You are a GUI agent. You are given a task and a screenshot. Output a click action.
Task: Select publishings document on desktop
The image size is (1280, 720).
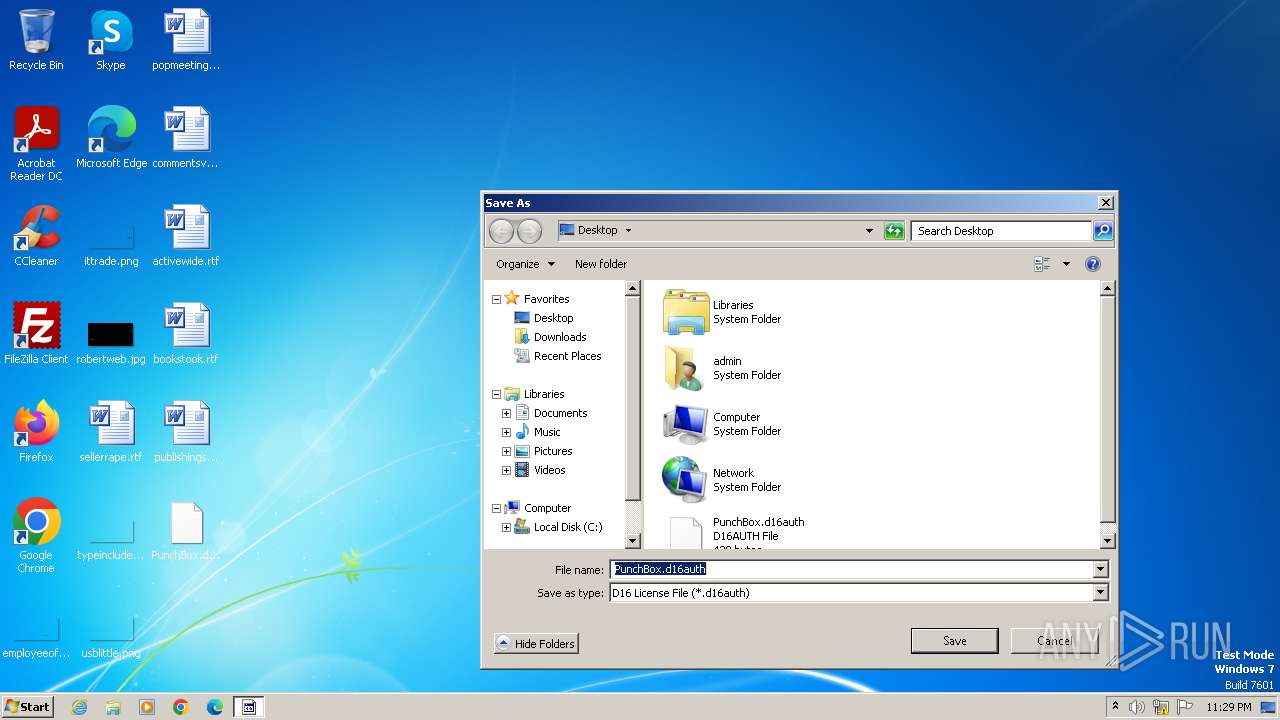pos(186,432)
